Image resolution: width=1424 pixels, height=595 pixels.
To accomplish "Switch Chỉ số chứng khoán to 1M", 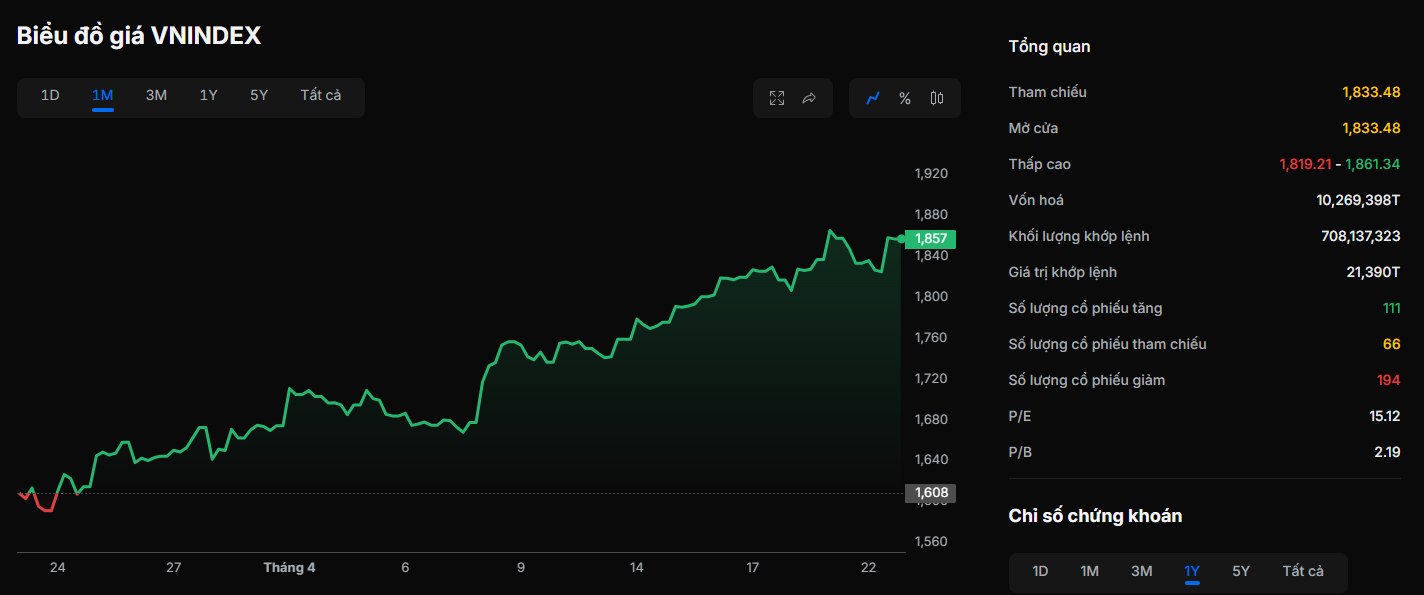I will coord(1090,572).
